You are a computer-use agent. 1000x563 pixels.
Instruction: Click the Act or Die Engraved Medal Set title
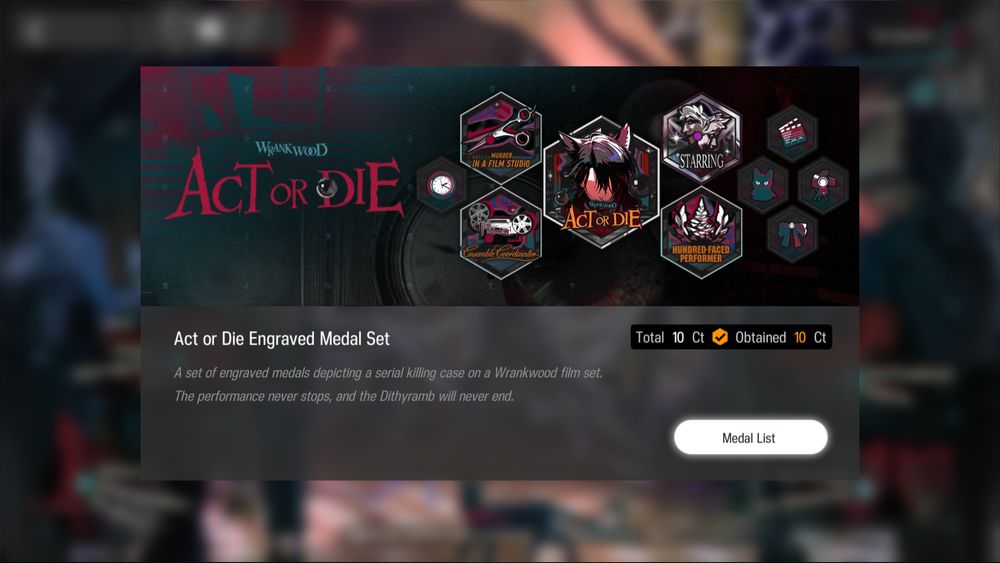[281, 339]
